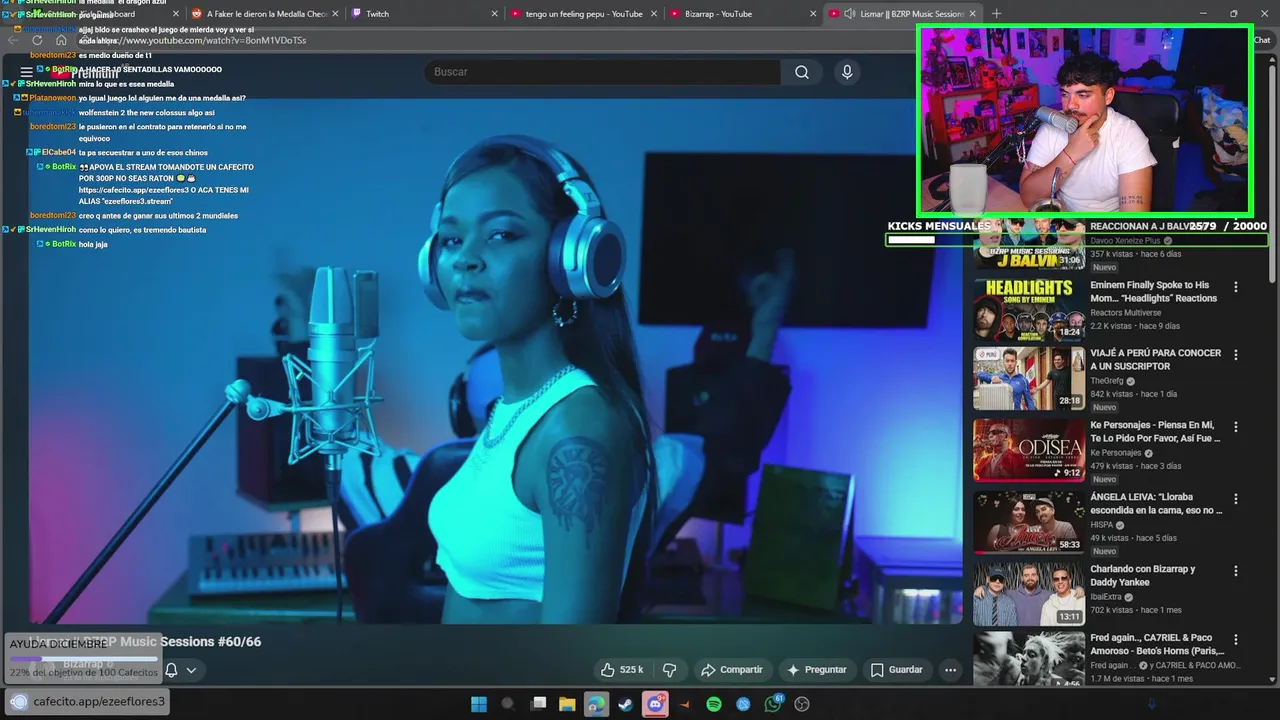Screen dimensions: 1280x720
Task: Reload the page with the browser refresh button
Action: point(37,40)
